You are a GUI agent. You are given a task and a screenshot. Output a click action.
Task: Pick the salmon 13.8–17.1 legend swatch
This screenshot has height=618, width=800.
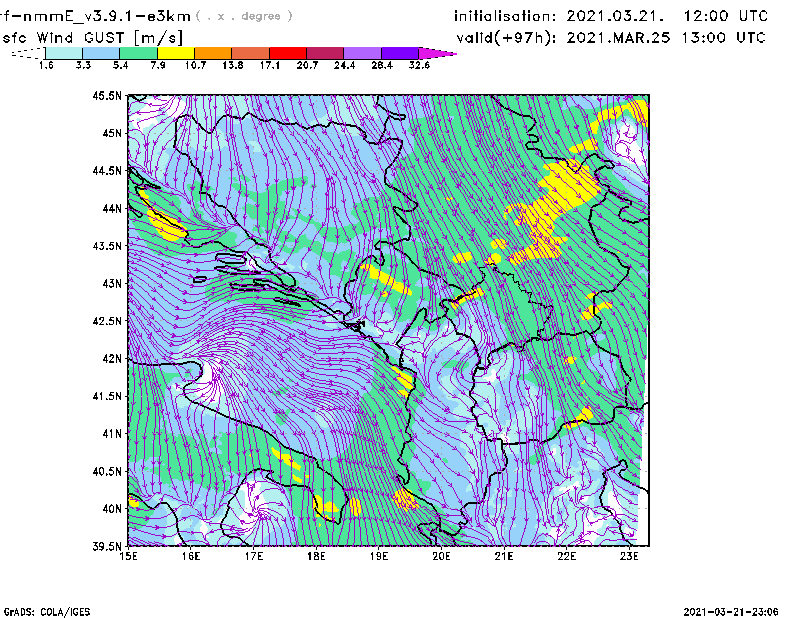251,53
